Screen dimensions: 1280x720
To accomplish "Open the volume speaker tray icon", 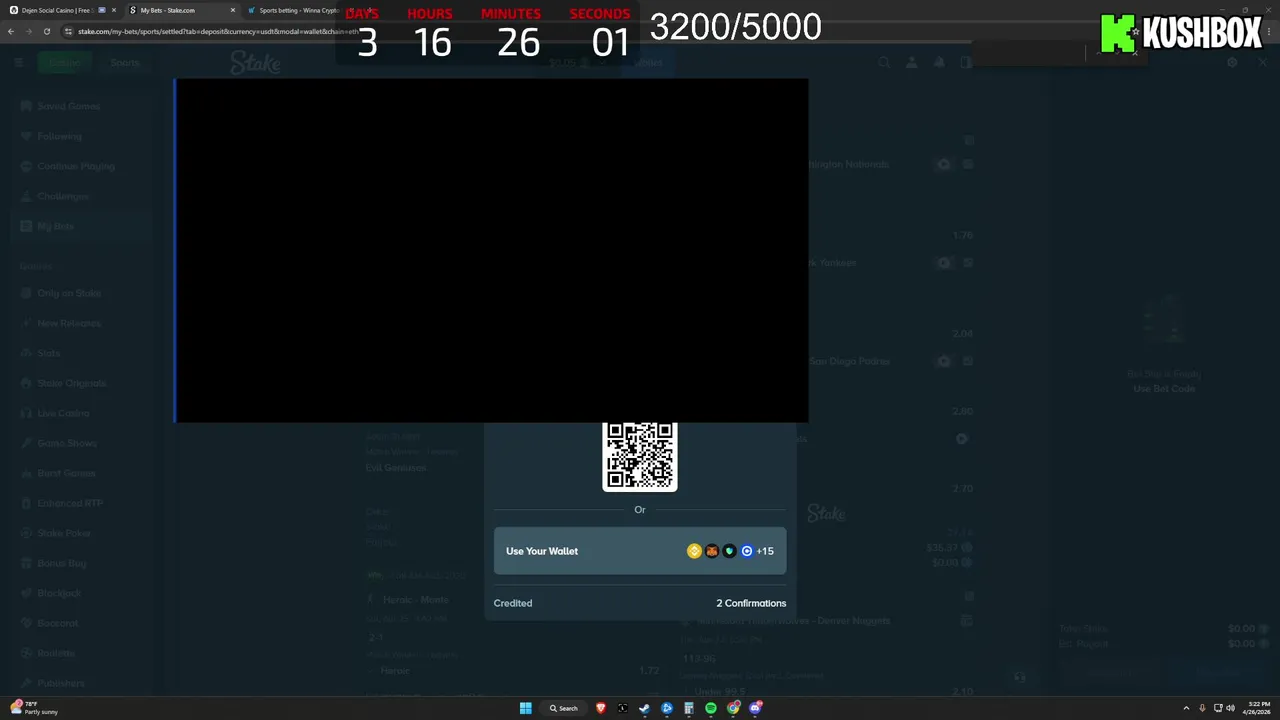I will [1230, 708].
